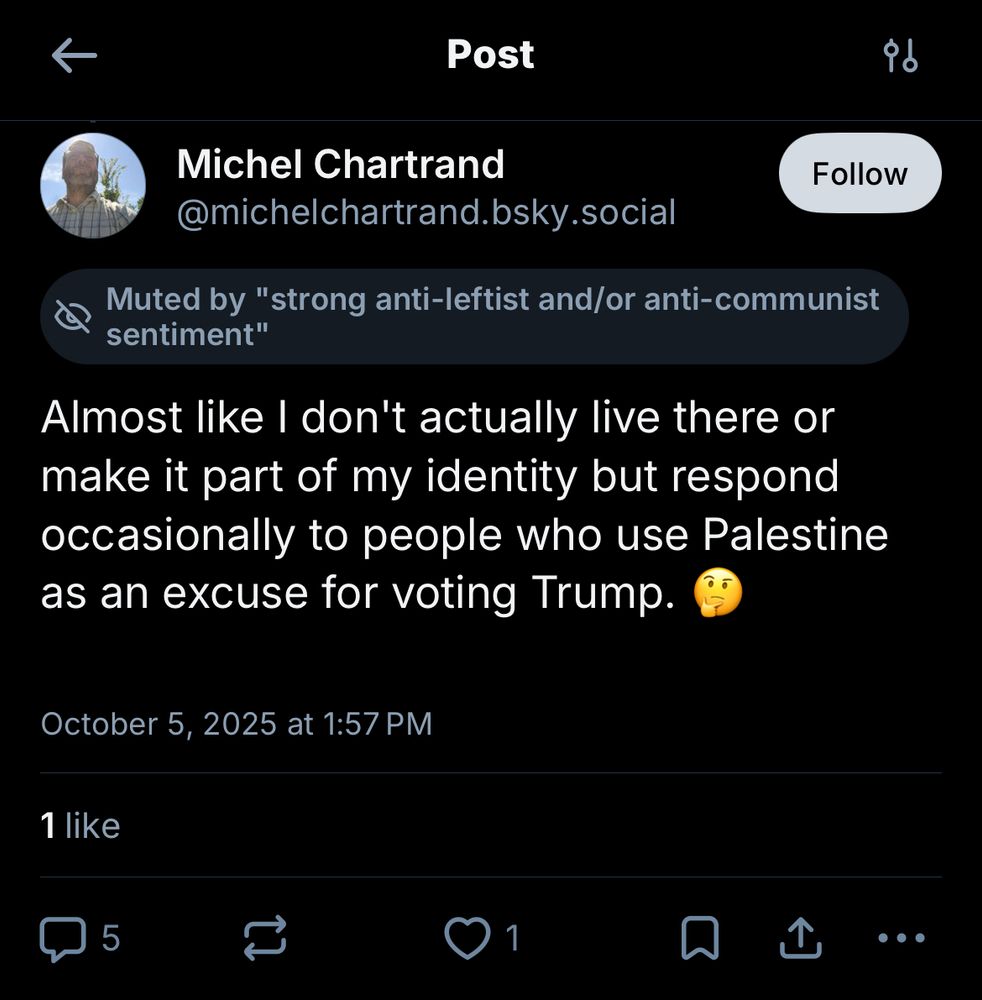Tap the crossed-out eye muted icon
Image resolution: width=982 pixels, height=1000 pixels.
click(73, 316)
